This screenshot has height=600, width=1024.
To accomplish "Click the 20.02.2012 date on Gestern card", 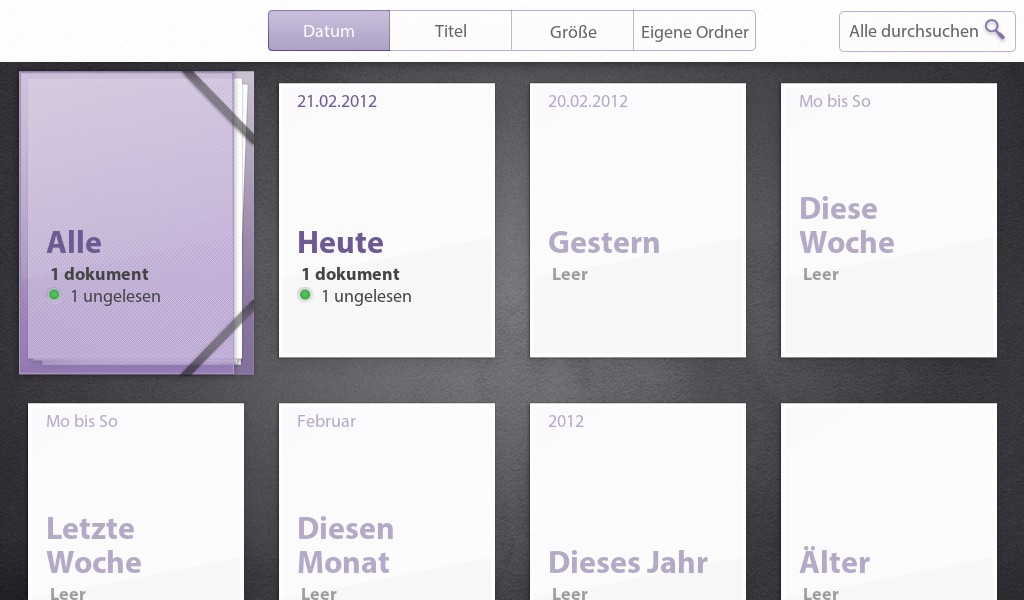I will (x=588, y=101).
